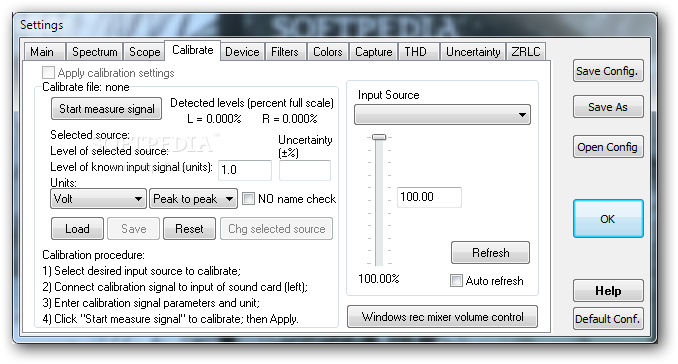Open the Input Source dropdown

point(442,115)
